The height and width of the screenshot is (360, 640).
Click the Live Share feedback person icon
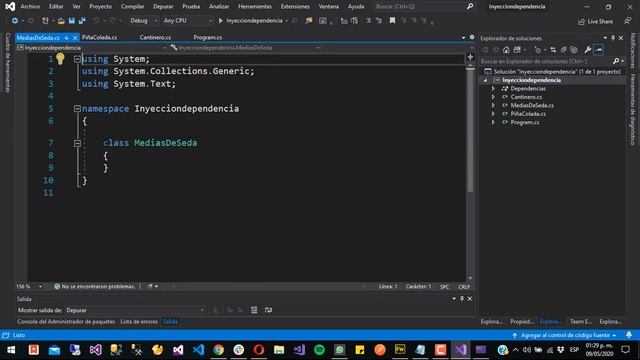click(628, 21)
